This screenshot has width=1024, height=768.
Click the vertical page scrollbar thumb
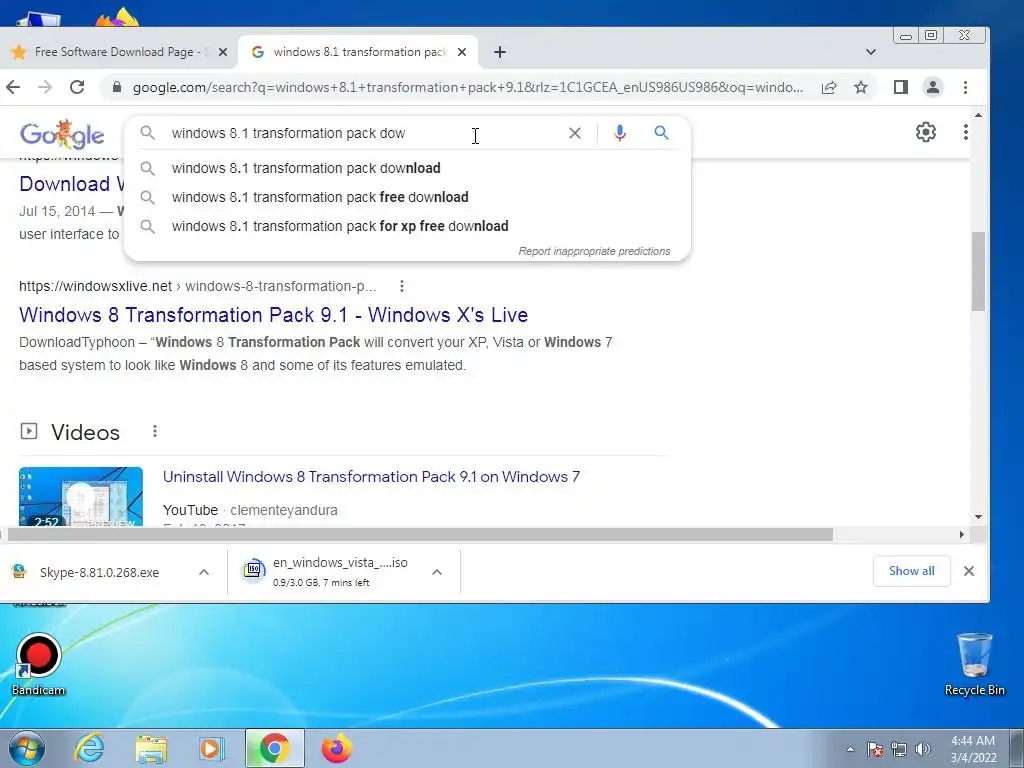(x=978, y=271)
